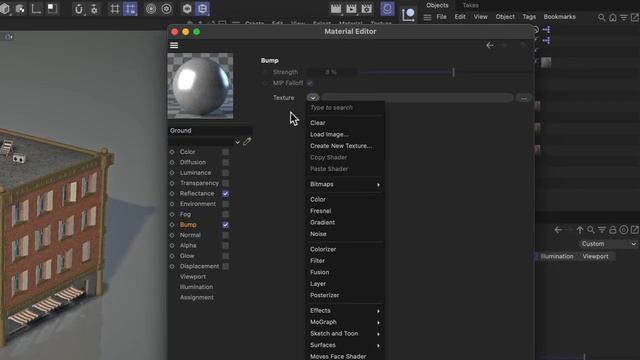Click the Render View clapperboard icon
The height and width of the screenshot is (360, 640).
point(336,9)
